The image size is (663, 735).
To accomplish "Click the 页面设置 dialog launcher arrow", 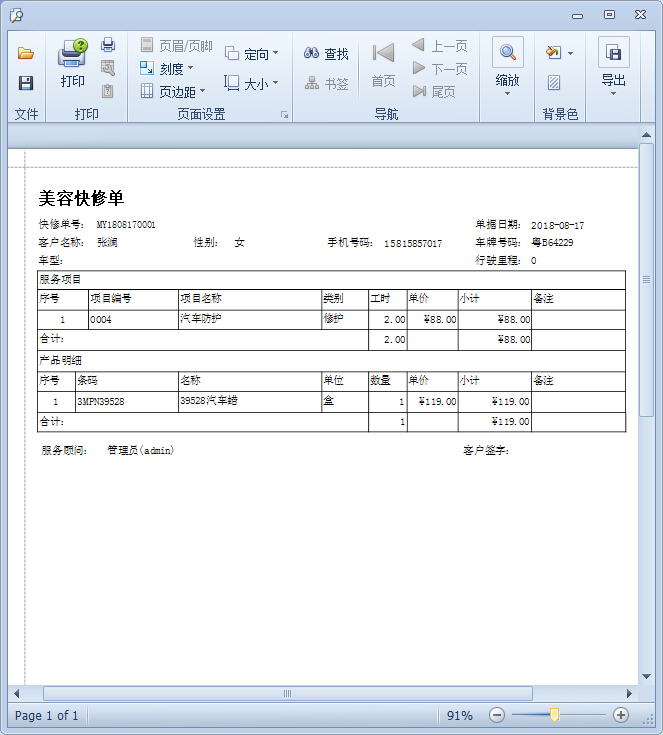I will pyautogui.click(x=284, y=115).
